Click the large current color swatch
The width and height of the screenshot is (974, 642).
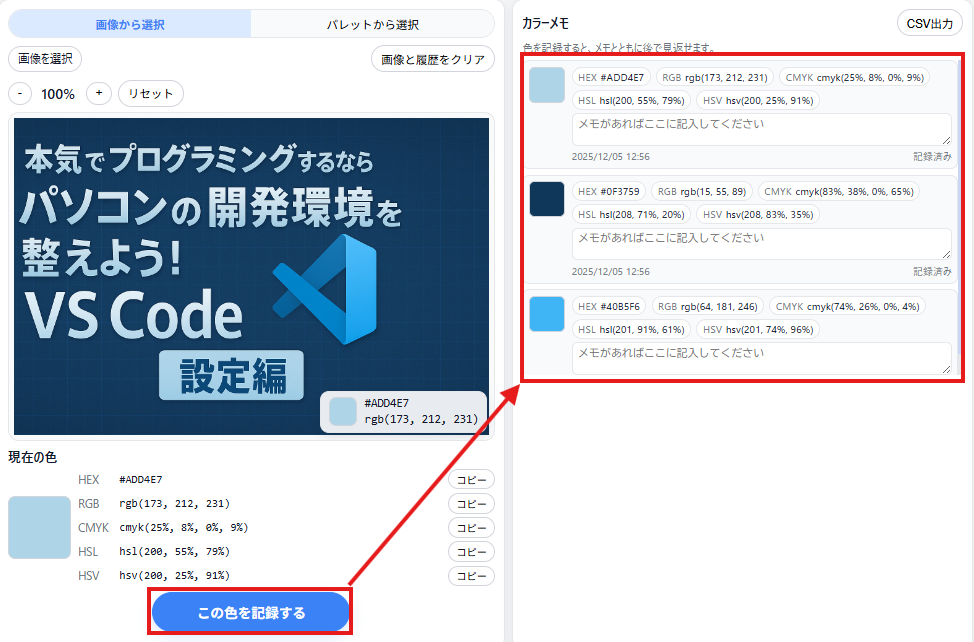39,527
